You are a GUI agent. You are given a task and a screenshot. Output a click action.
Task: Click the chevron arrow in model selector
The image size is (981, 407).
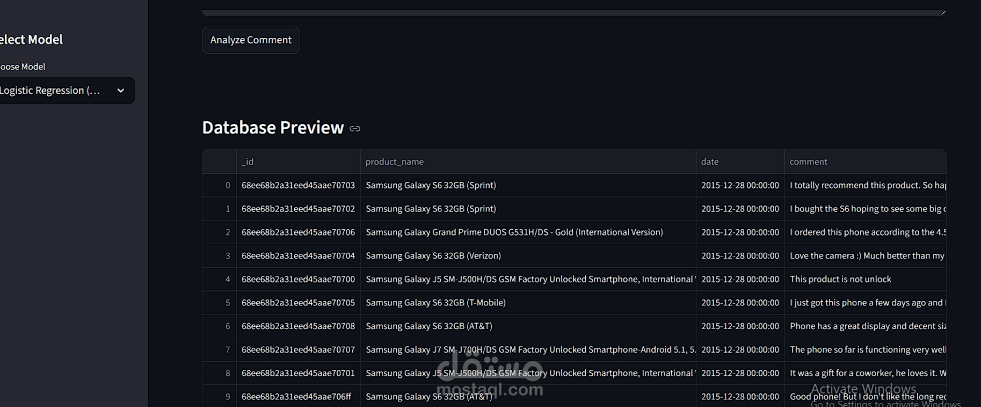[x=121, y=91]
